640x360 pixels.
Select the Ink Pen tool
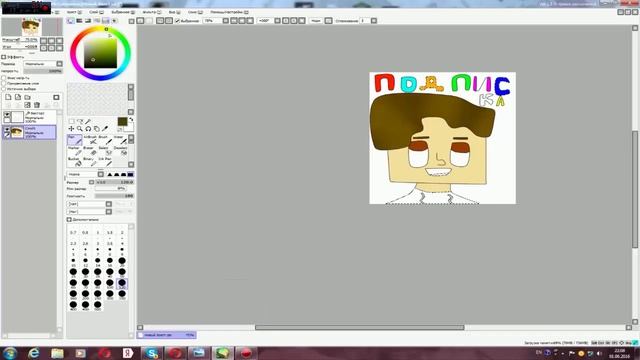click(x=105, y=162)
